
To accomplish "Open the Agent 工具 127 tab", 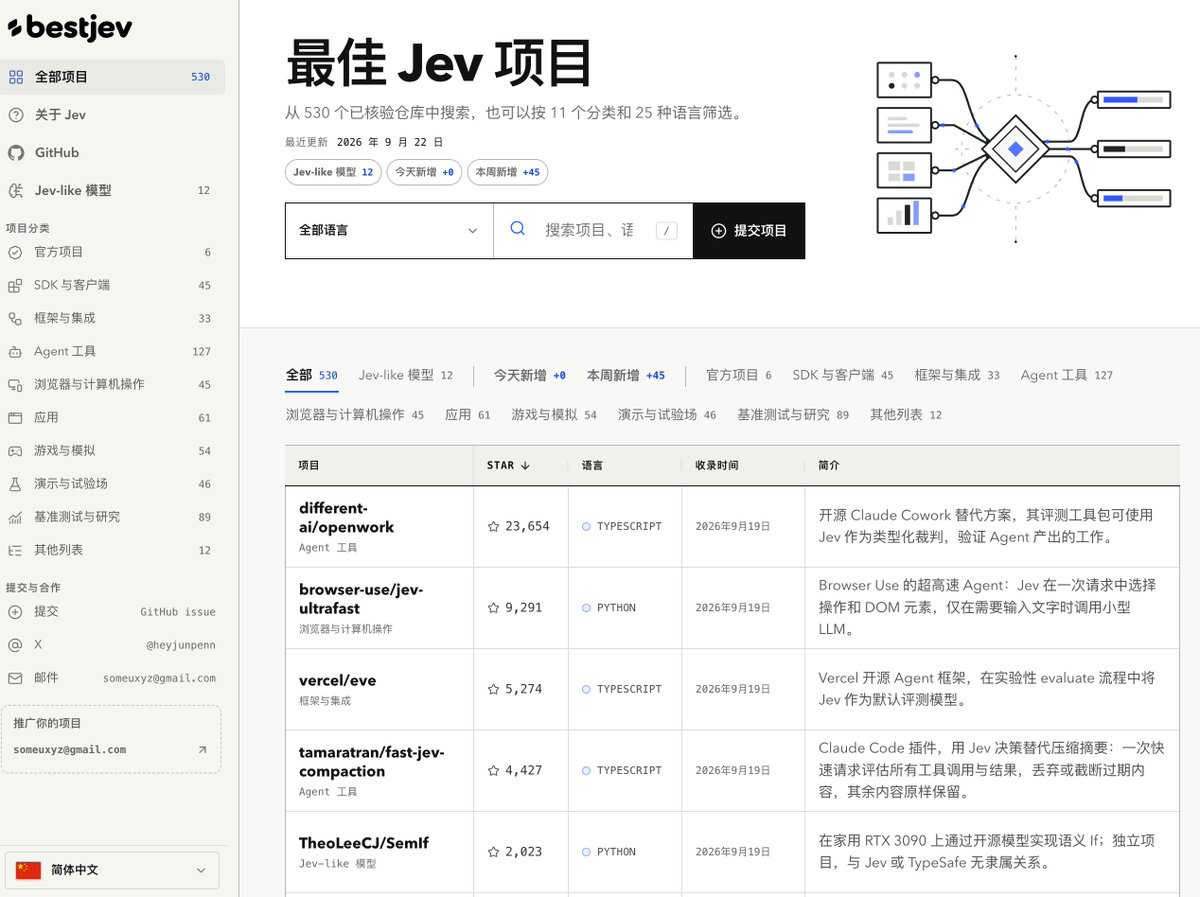I will [1066, 375].
